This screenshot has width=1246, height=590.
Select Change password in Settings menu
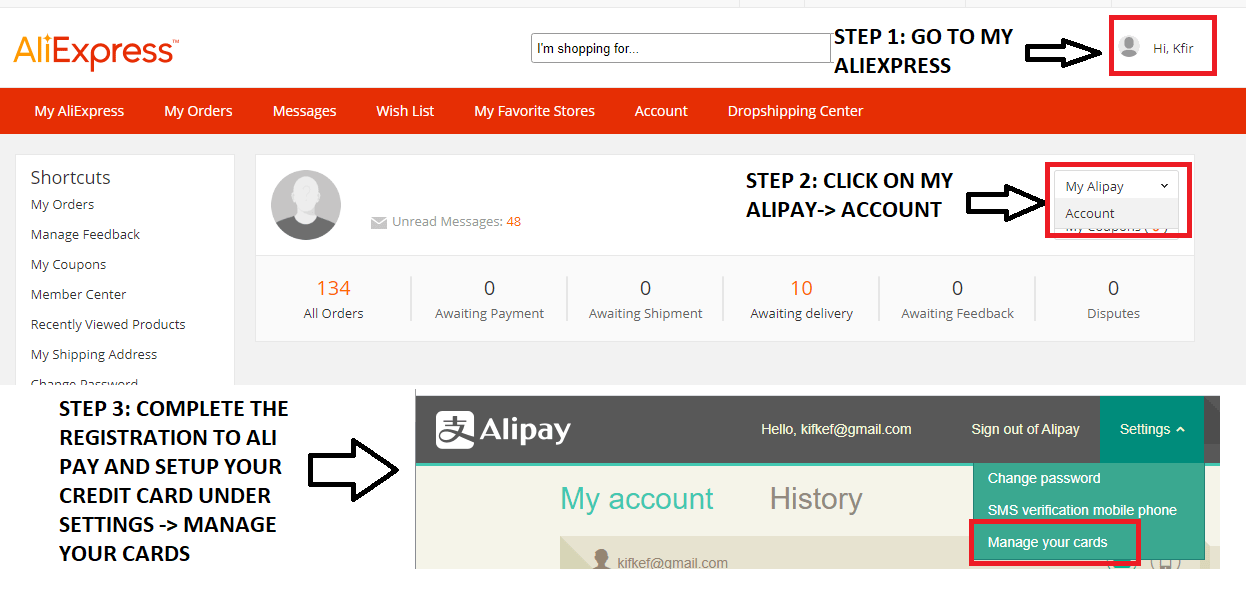coord(1044,478)
